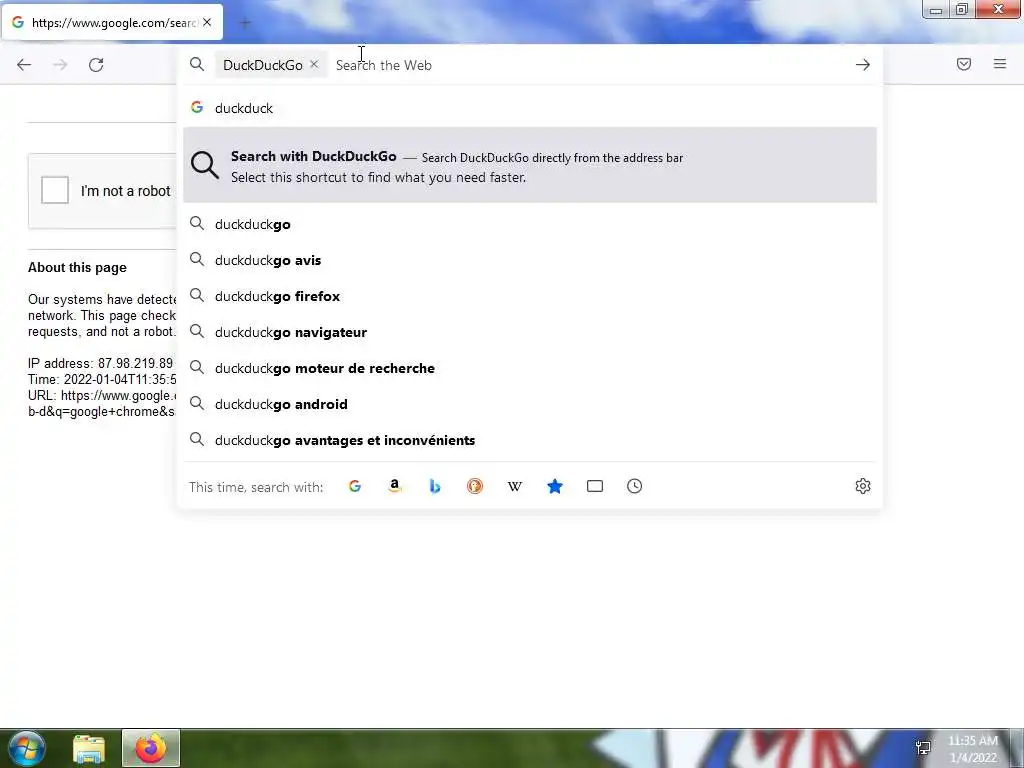Restore down the Firefox window

pos(962,10)
